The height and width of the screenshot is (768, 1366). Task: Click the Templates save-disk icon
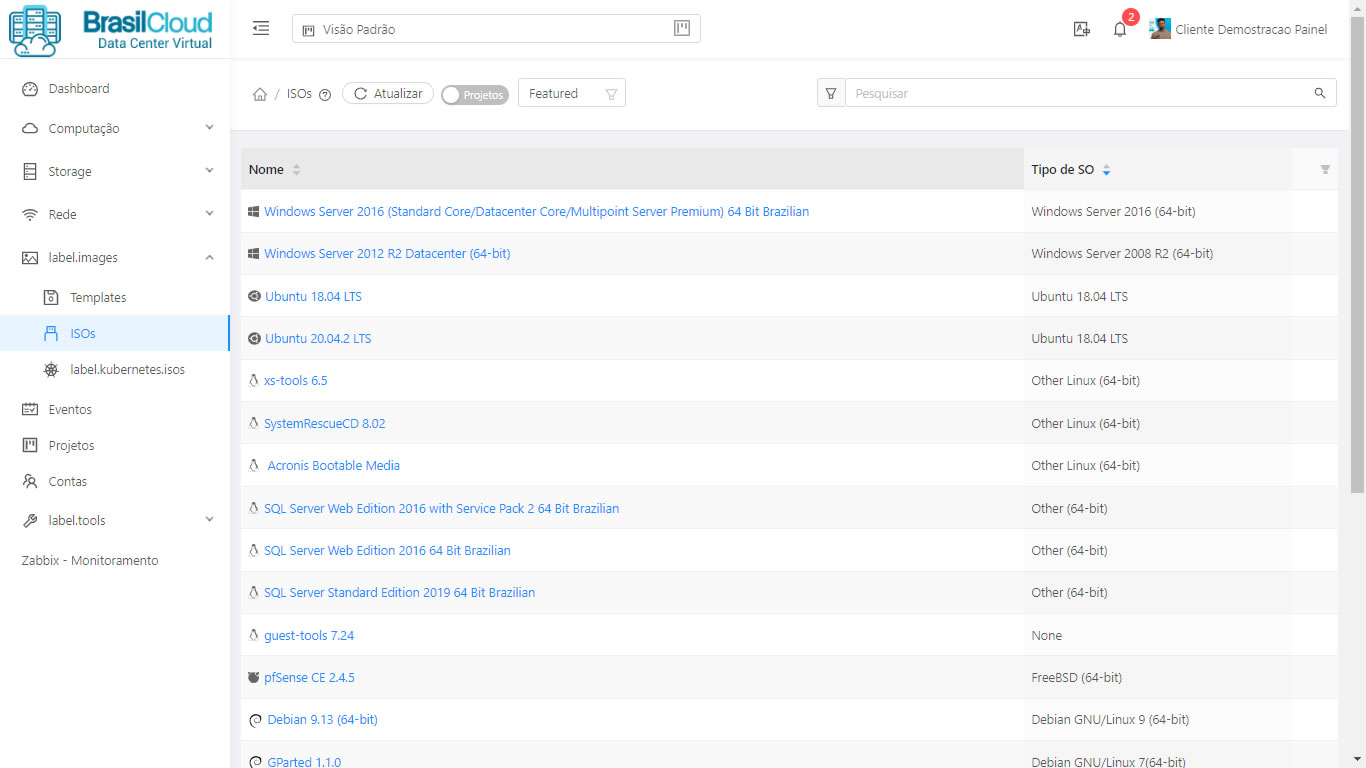pyautogui.click(x=51, y=297)
